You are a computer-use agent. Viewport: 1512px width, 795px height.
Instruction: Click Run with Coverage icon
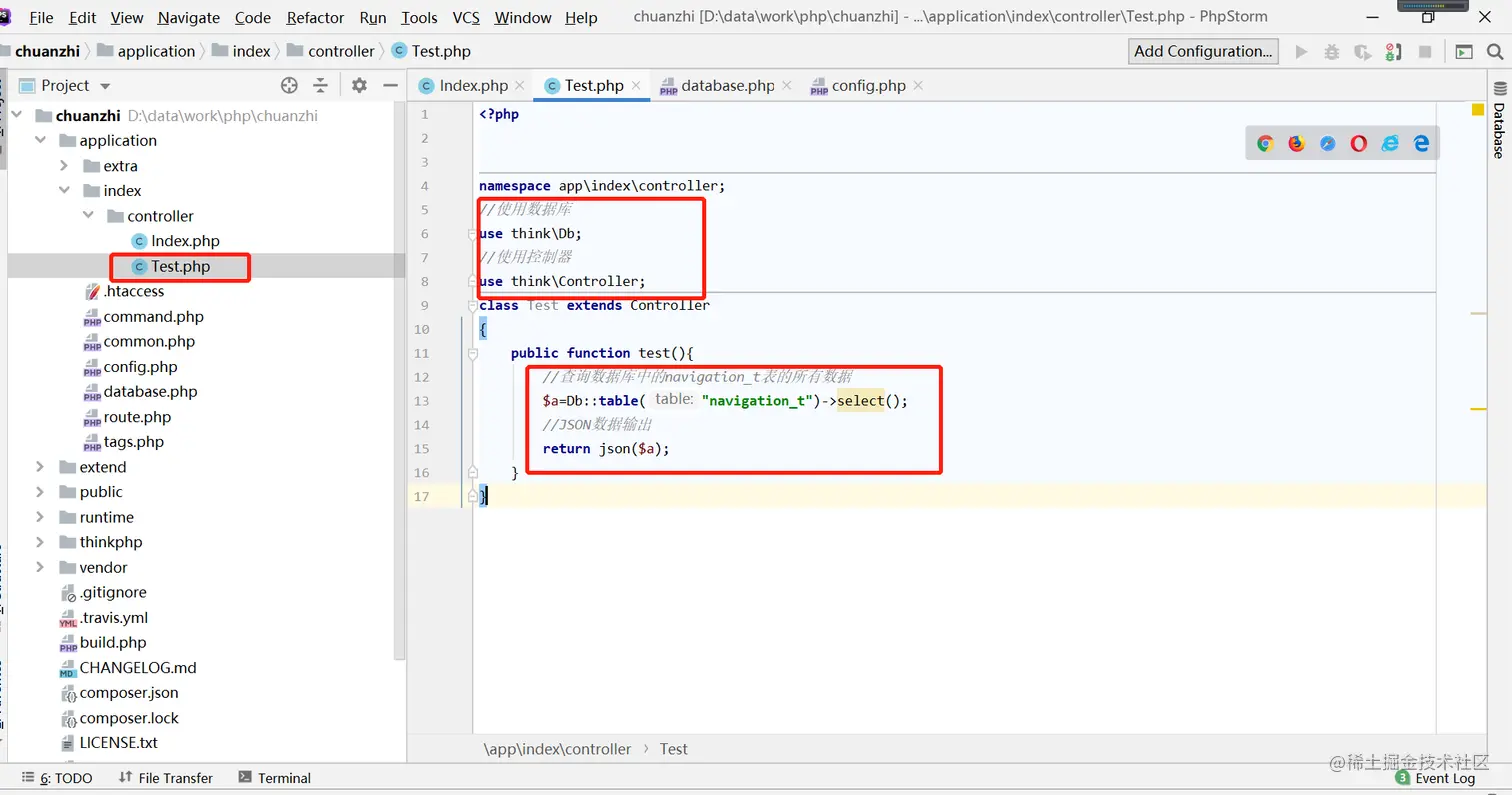[1362, 52]
